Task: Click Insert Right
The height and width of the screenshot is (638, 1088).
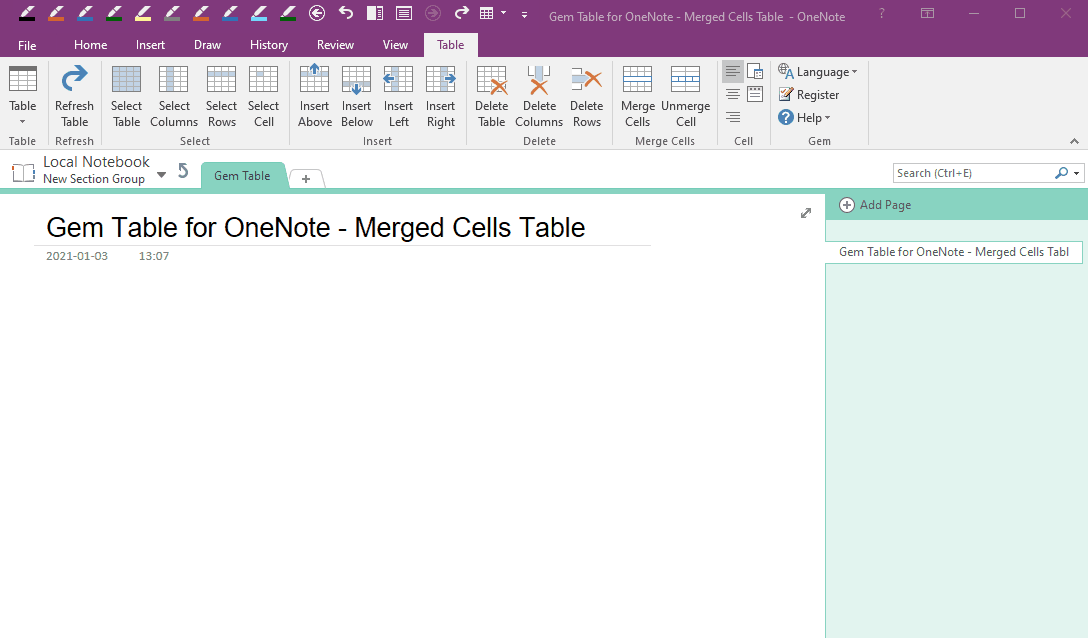Action: click(x=441, y=96)
